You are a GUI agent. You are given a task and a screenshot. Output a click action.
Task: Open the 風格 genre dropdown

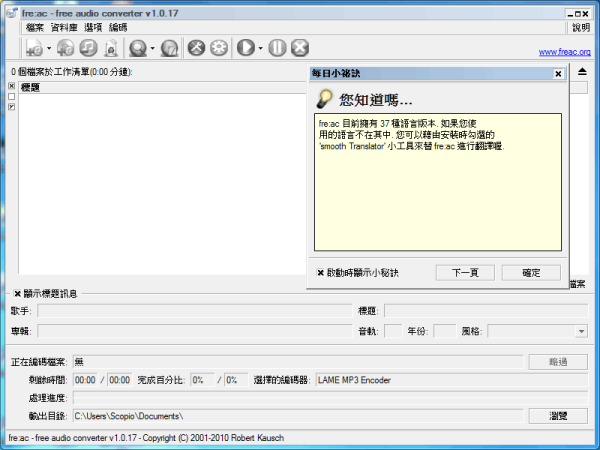pyautogui.click(x=581, y=331)
